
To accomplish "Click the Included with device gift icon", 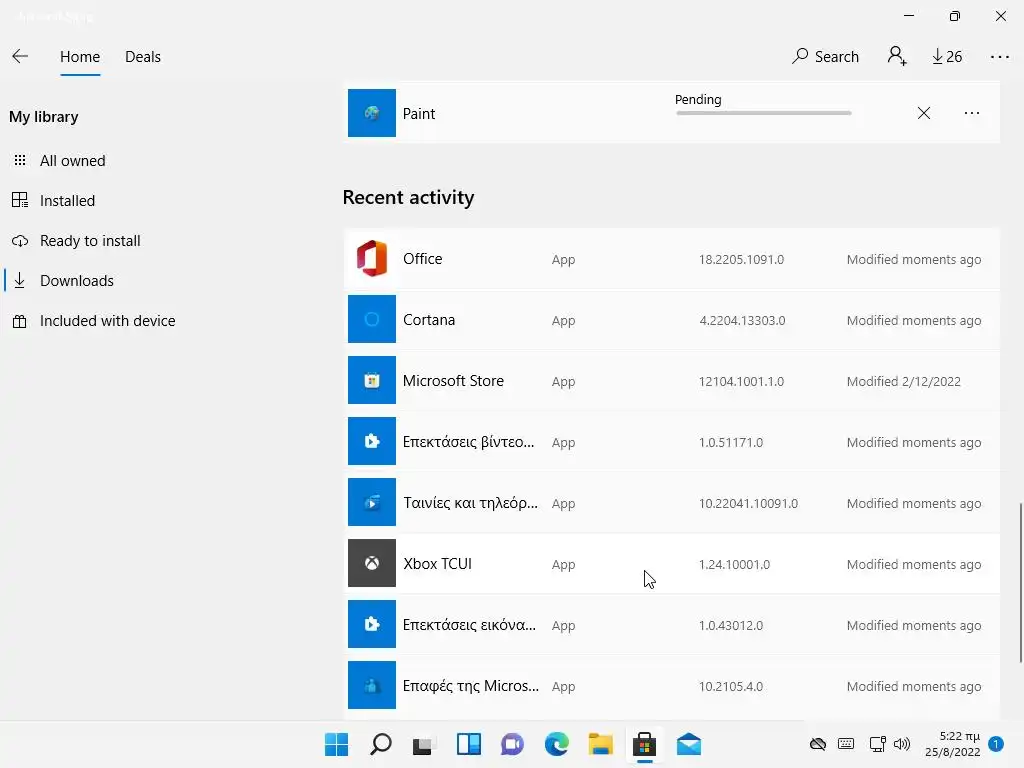I will pos(20,321).
